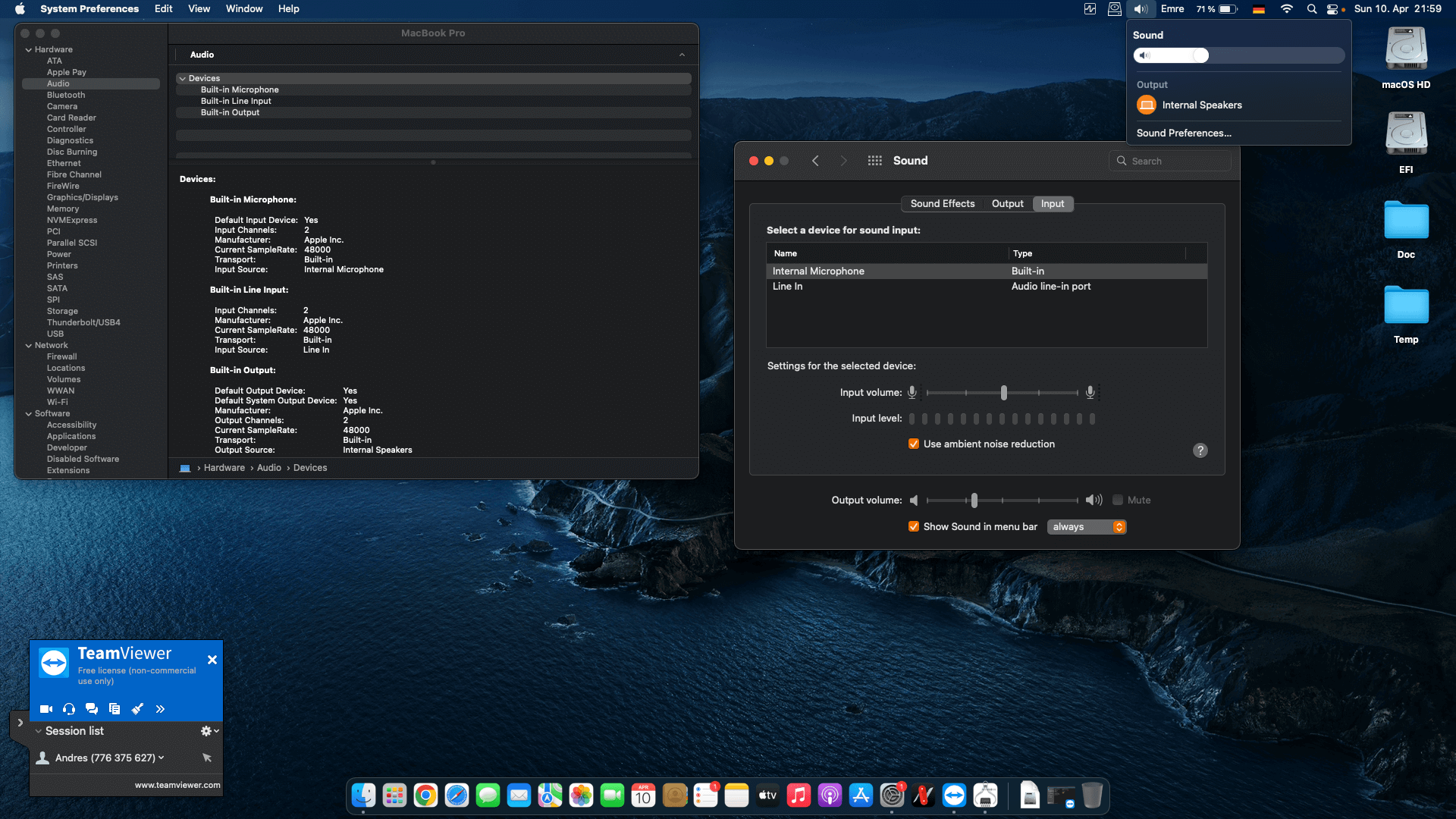This screenshot has width=1456, height=819.
Task: Click Sound Preferences… in volume popup
Action: 1183,133
